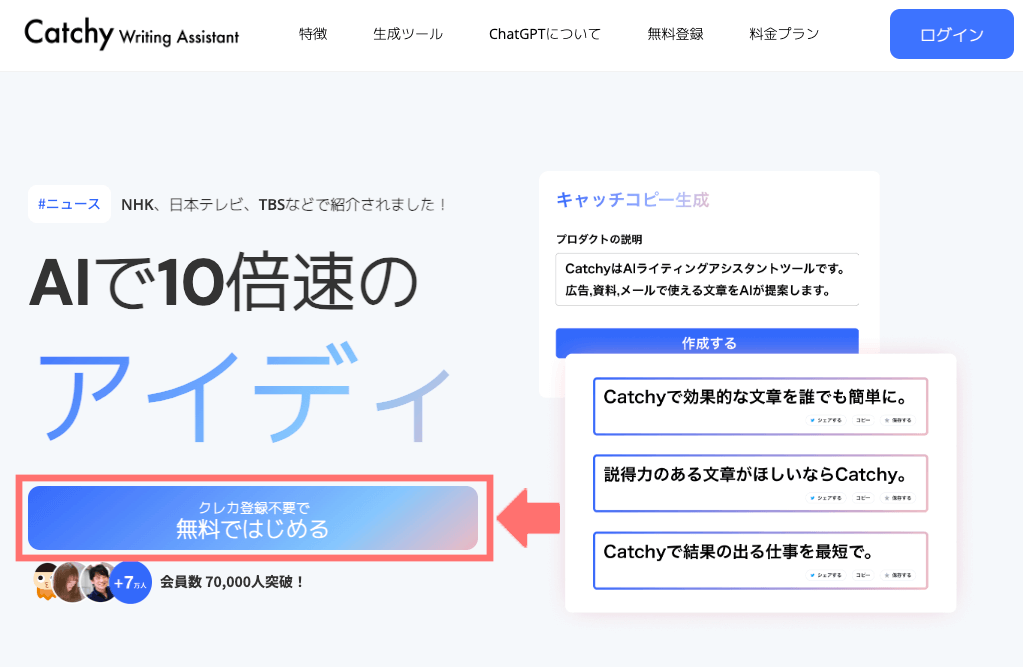Select the 会員数 70,000人突破 text

coord(232,582)
